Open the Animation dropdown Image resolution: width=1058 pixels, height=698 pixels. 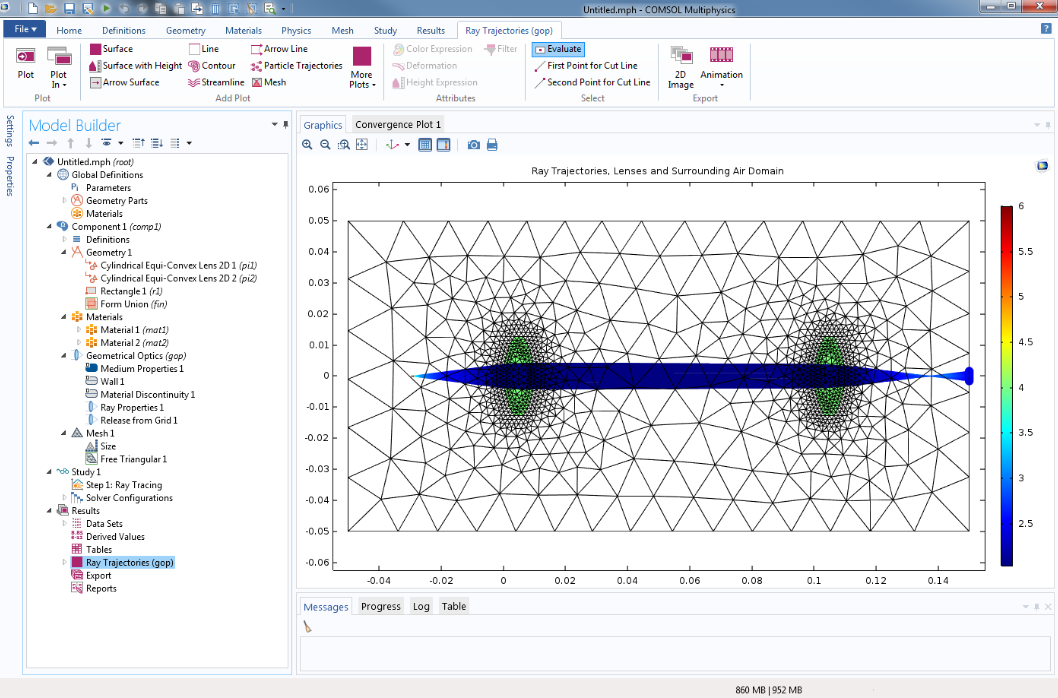tap(721, 67)
